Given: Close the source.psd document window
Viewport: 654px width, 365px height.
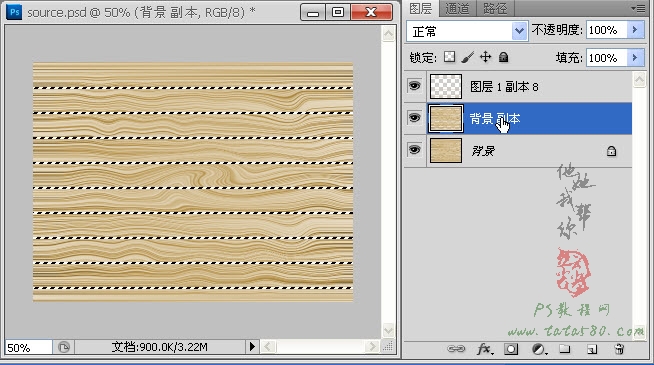Looking at the screenshot, I should (371, 13).
